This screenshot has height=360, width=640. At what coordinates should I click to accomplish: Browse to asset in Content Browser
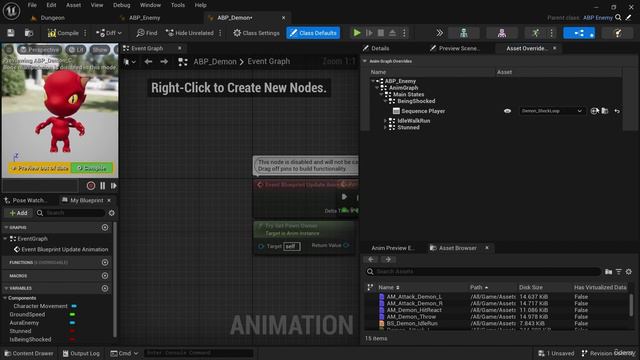29,33
